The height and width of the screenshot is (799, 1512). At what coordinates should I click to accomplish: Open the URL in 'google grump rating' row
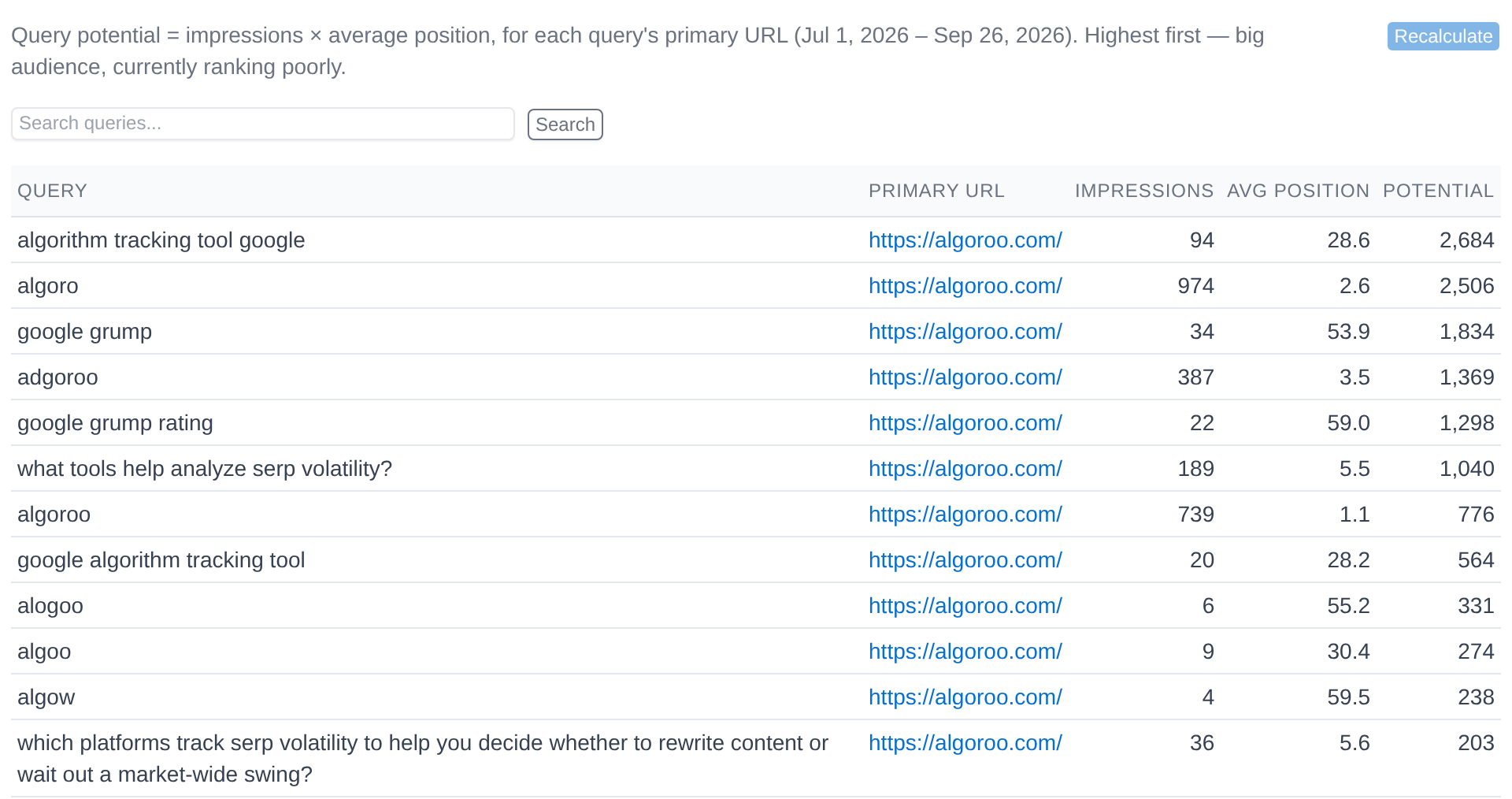coord(965,423)
